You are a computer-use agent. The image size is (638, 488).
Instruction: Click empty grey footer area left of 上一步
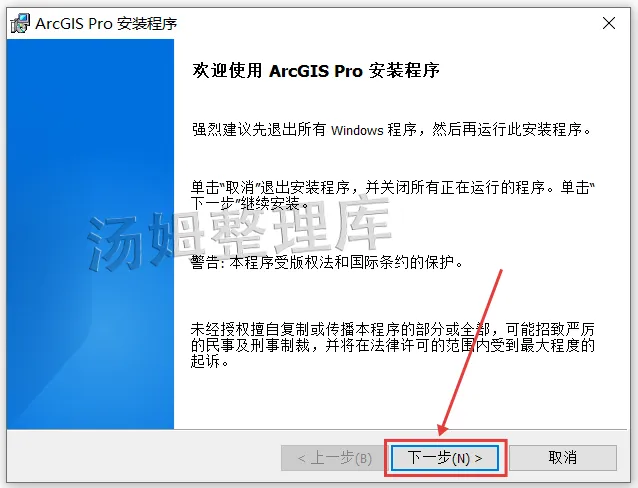(144, 458)
